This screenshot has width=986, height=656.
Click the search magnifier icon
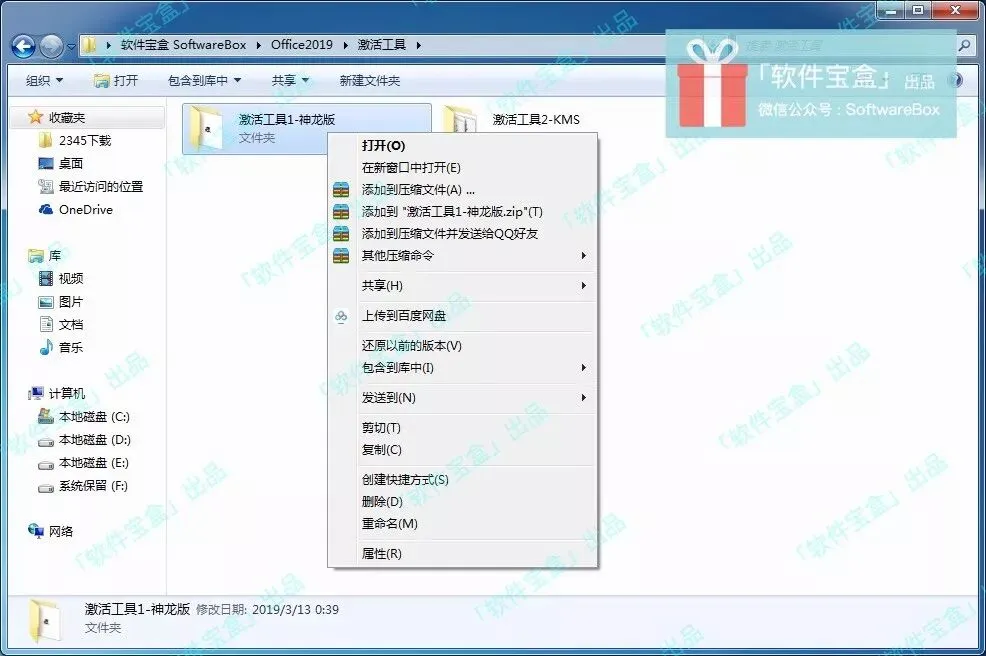964,45
